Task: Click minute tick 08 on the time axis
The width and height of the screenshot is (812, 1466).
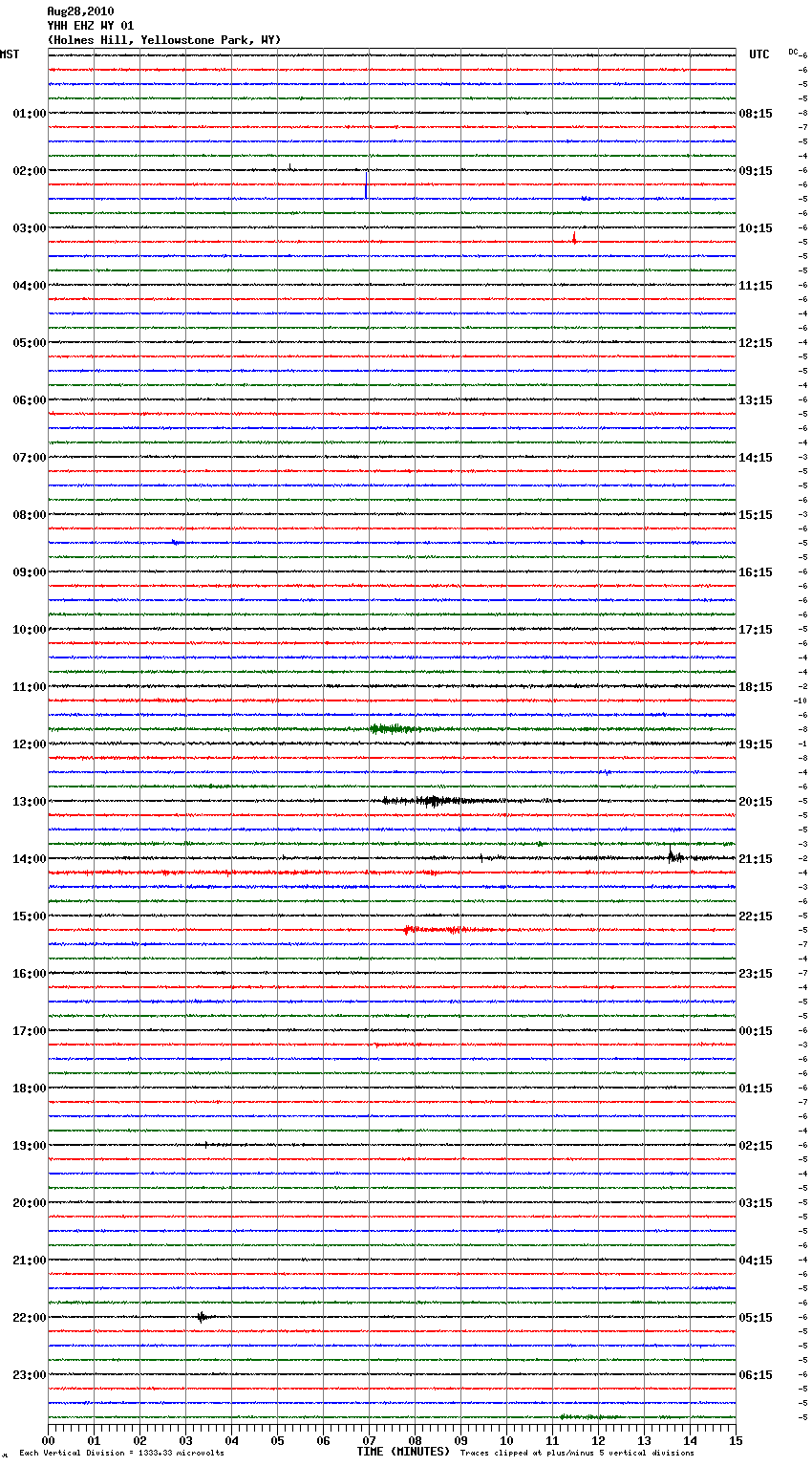Action: (415, 1440)
